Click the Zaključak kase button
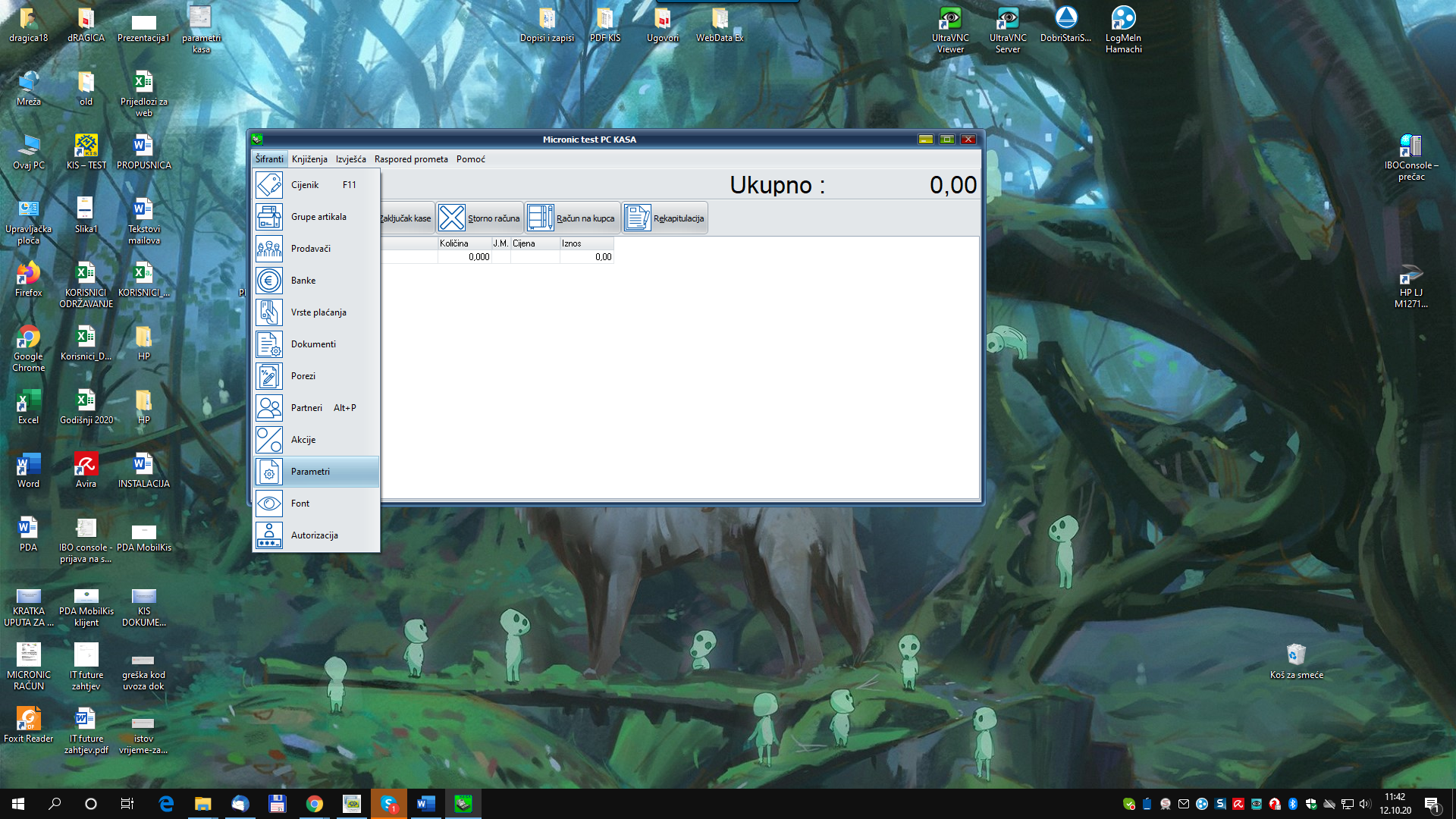1456x819 pixels. [407, 218]
